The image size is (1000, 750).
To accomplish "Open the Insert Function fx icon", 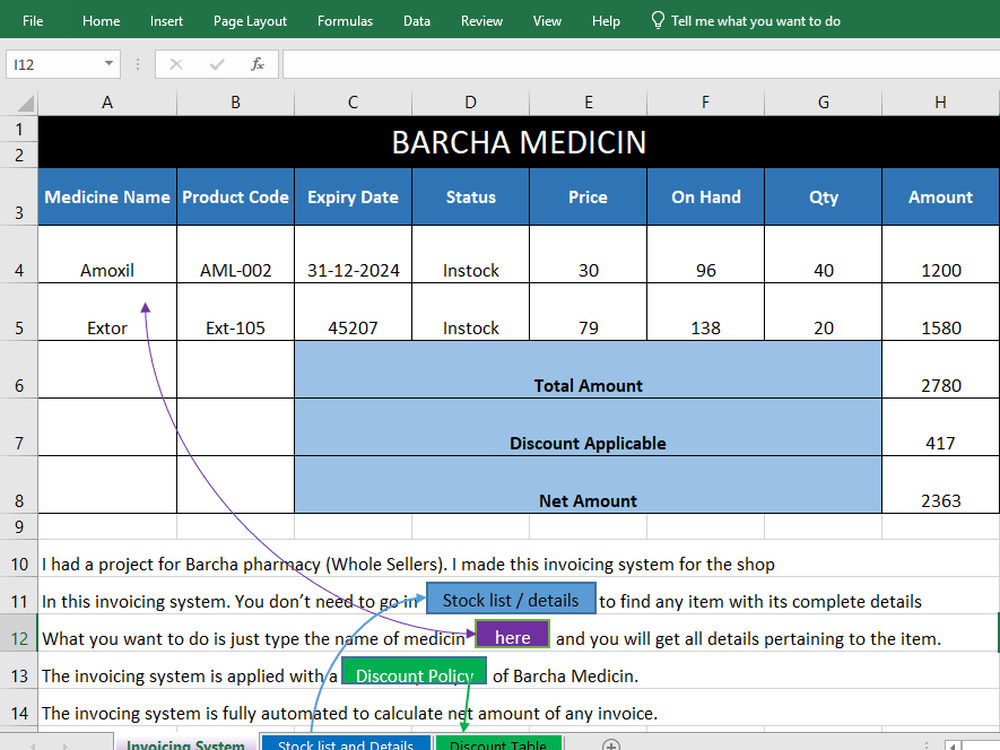I will coord(257,64).
